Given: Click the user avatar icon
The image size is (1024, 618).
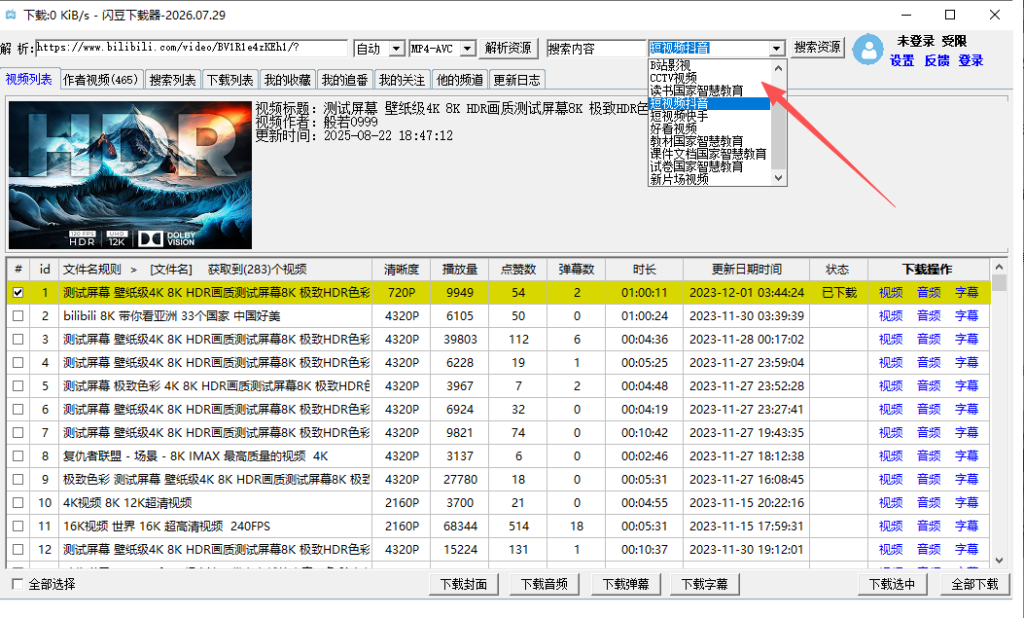Looking at the screenshot, I should [868, 50].
